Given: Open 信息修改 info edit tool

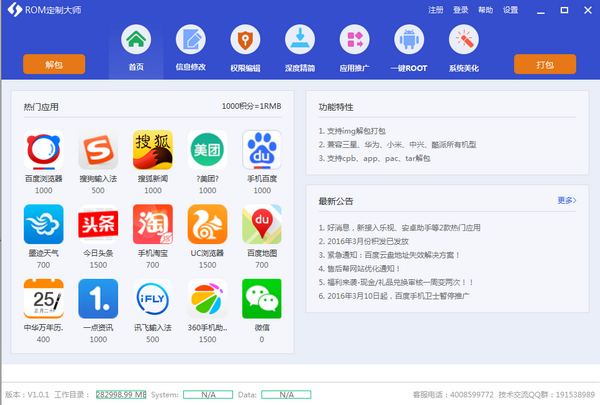Looking at the screenshot, I should (191, 39).
